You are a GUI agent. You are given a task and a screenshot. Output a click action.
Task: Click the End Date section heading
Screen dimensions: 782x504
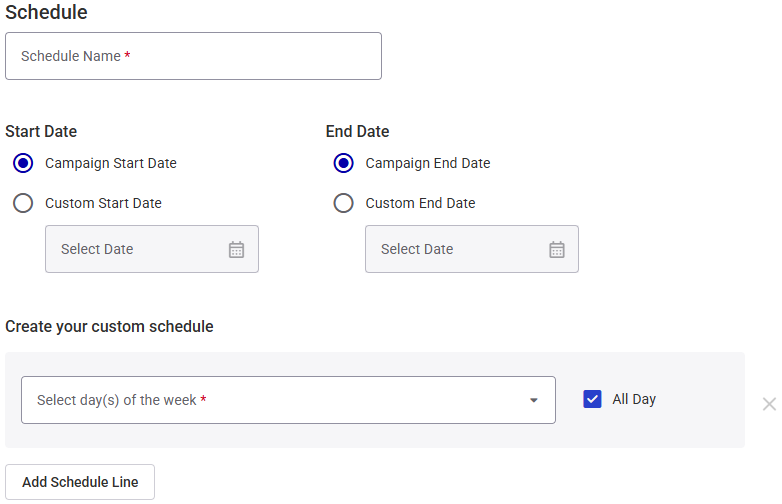pos(358,131)
